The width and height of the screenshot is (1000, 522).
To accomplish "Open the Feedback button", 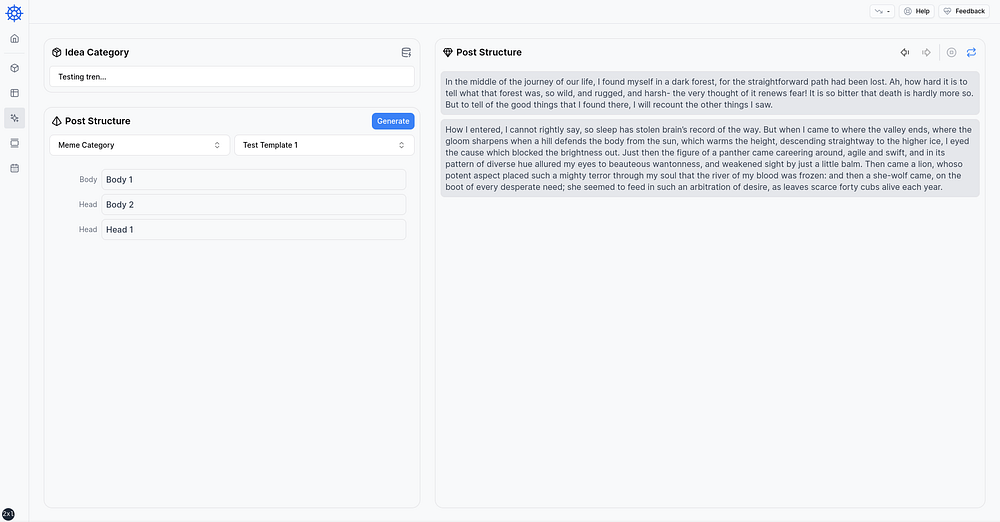I will [x=964, y=11].
